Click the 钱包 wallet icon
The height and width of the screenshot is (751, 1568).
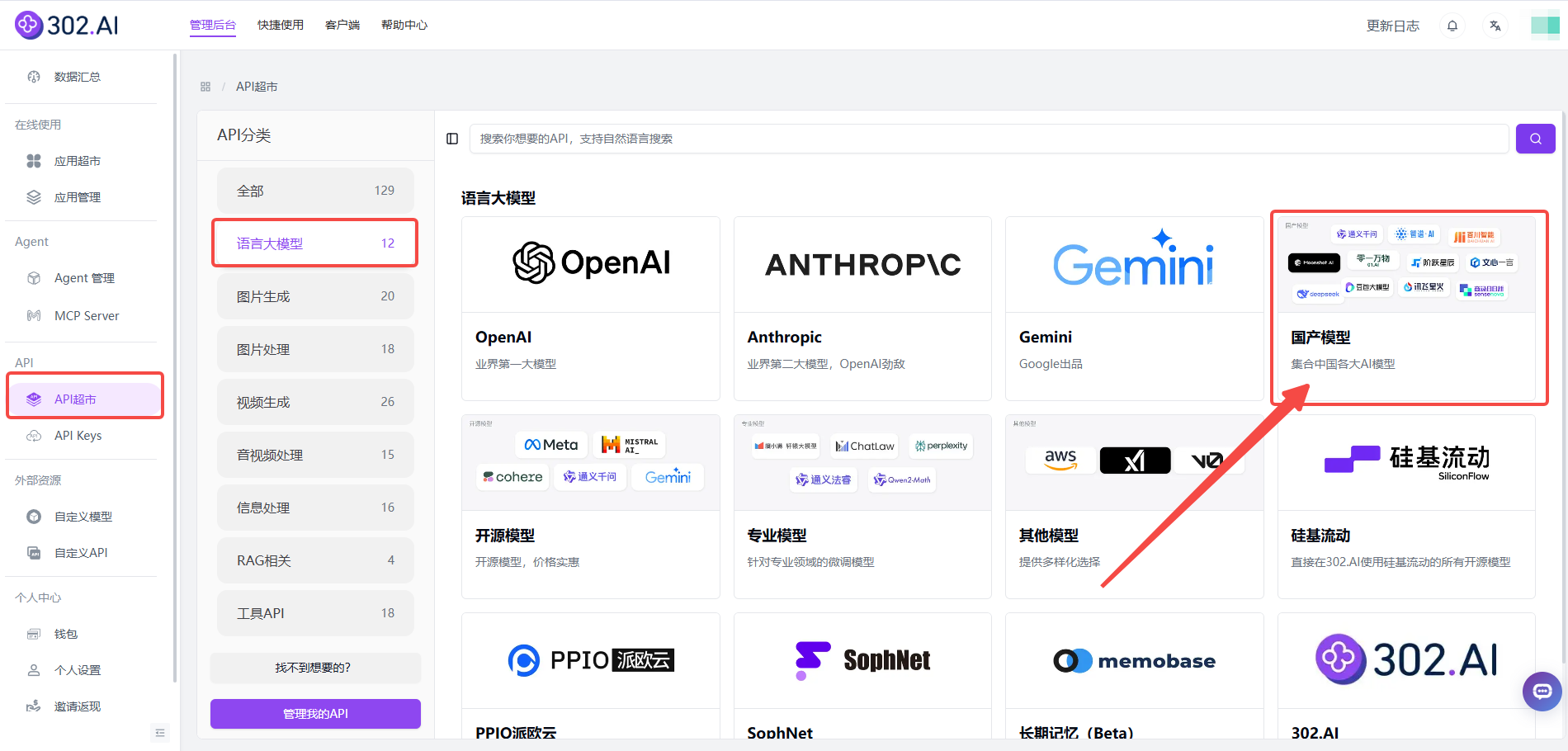click(34, 634)
